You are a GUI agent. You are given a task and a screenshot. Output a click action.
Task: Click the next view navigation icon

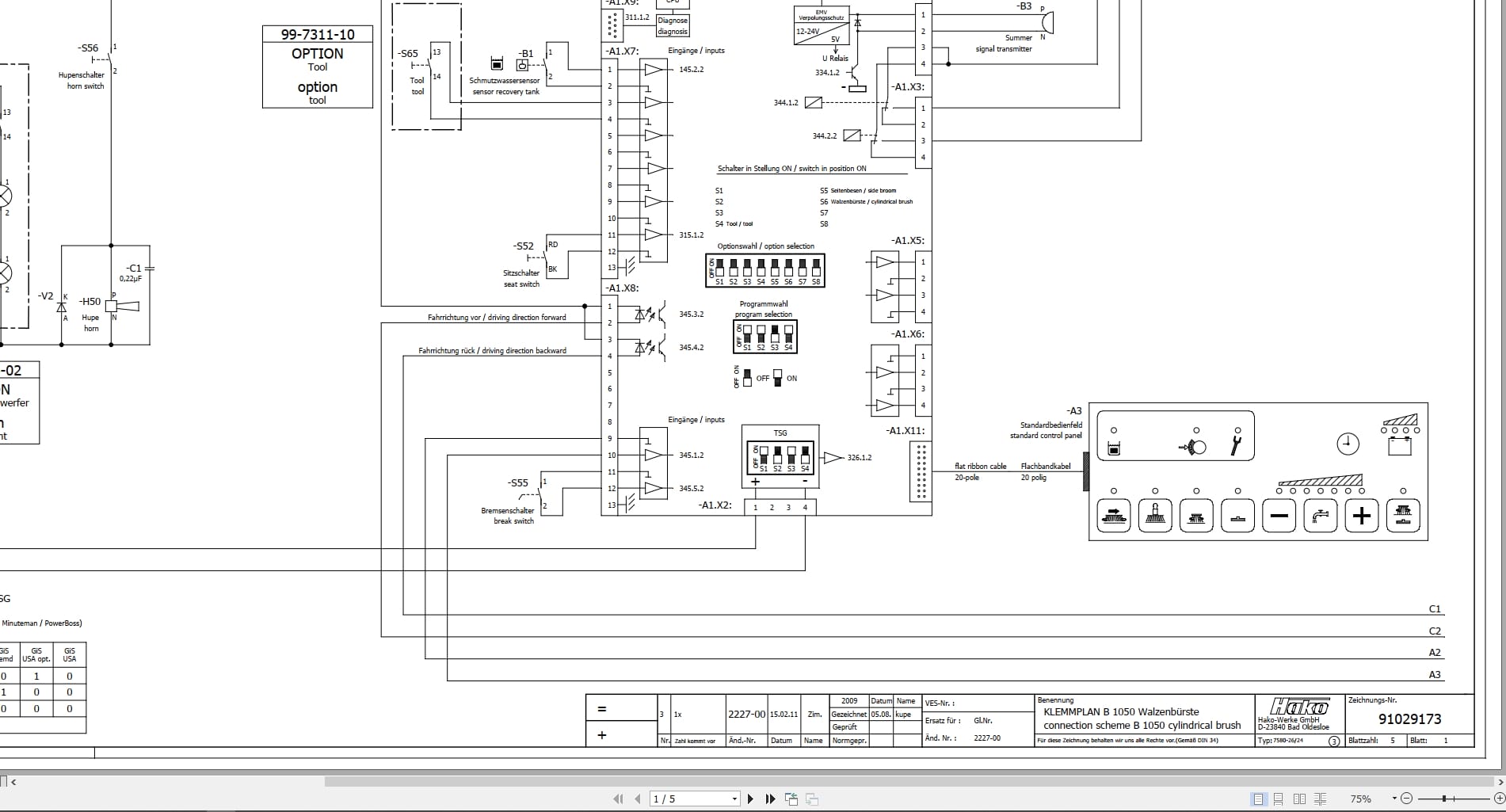click(x=812, y=799)
